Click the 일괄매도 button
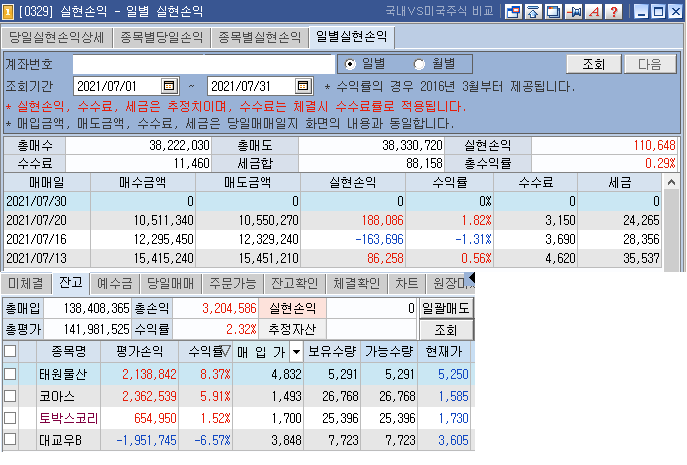 pos(446,309)
